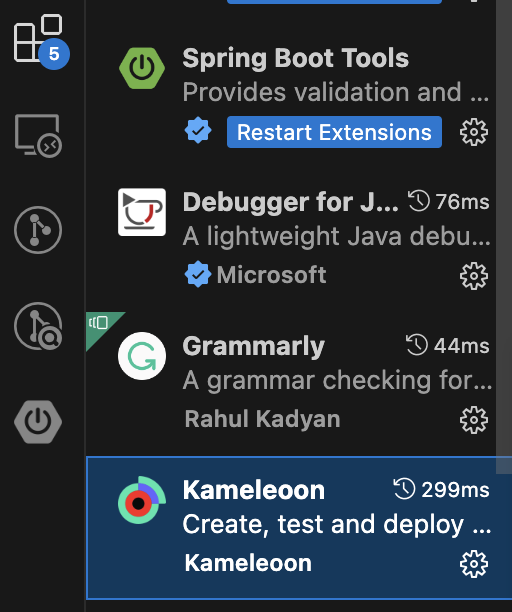
Task: Click the Kameleoon extension logo
Action: point(142,500)
